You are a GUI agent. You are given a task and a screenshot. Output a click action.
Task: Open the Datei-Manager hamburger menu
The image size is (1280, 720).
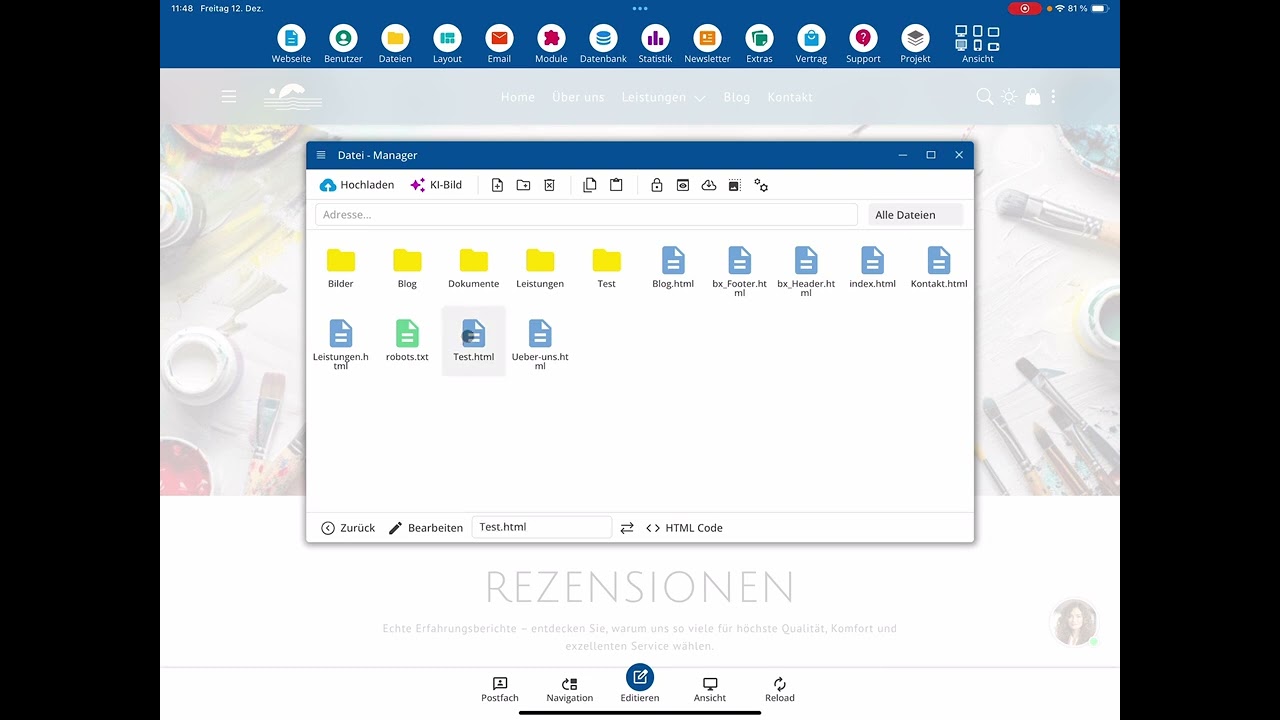point(321,155)
